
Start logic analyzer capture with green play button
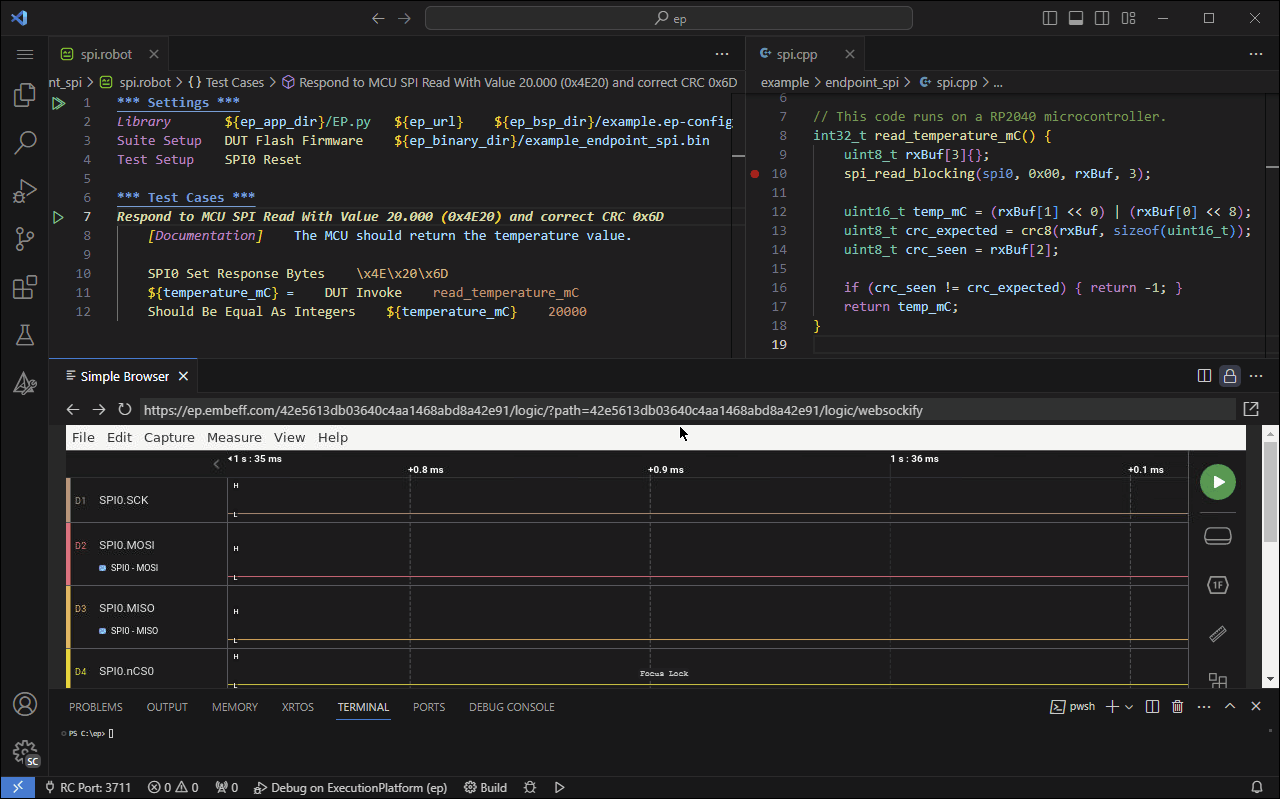(x=1217, y=482)
